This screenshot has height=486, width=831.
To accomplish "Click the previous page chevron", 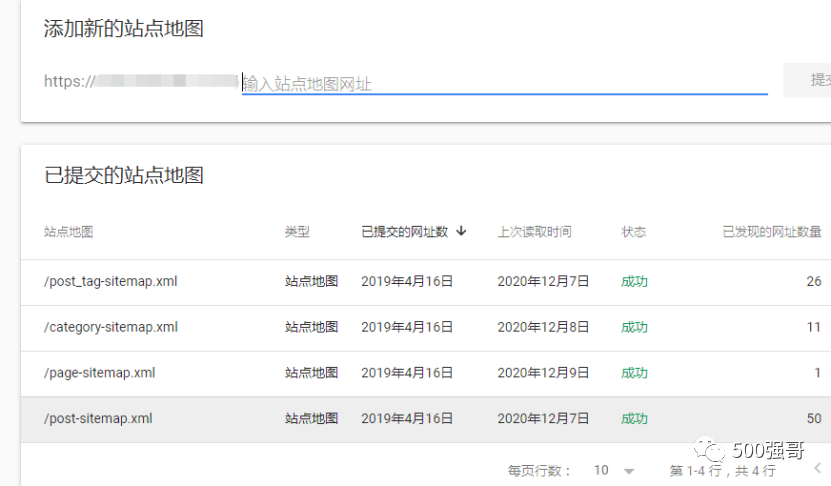I will click(x=818, y=468).
